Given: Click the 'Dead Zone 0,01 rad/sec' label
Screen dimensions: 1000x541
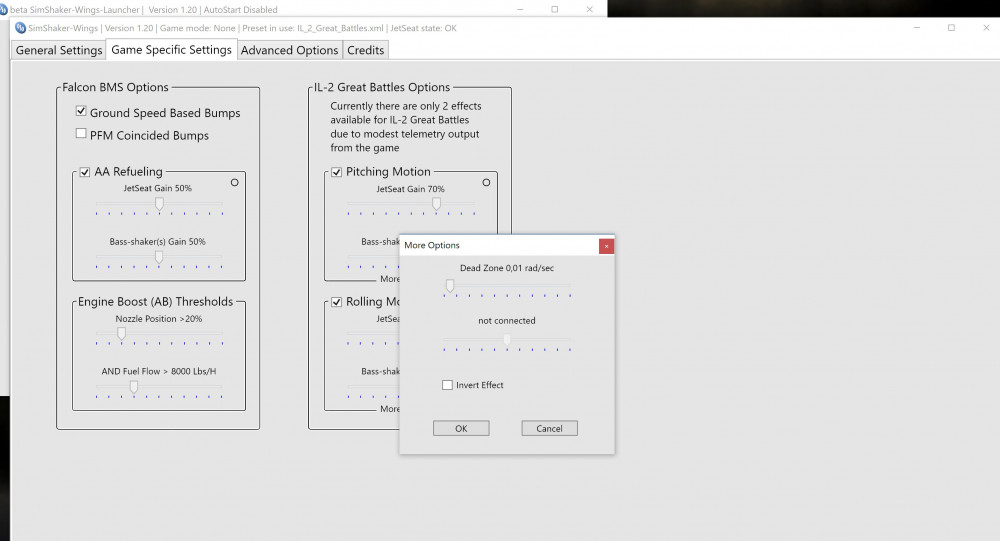Looking at the screenshot, I should click(507, 268).
